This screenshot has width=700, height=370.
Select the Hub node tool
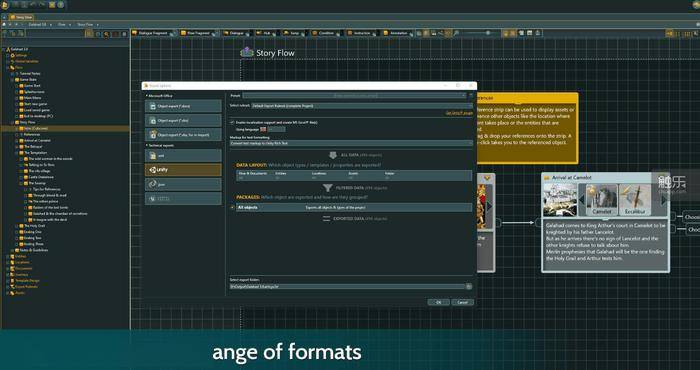[x=267, y=33]
